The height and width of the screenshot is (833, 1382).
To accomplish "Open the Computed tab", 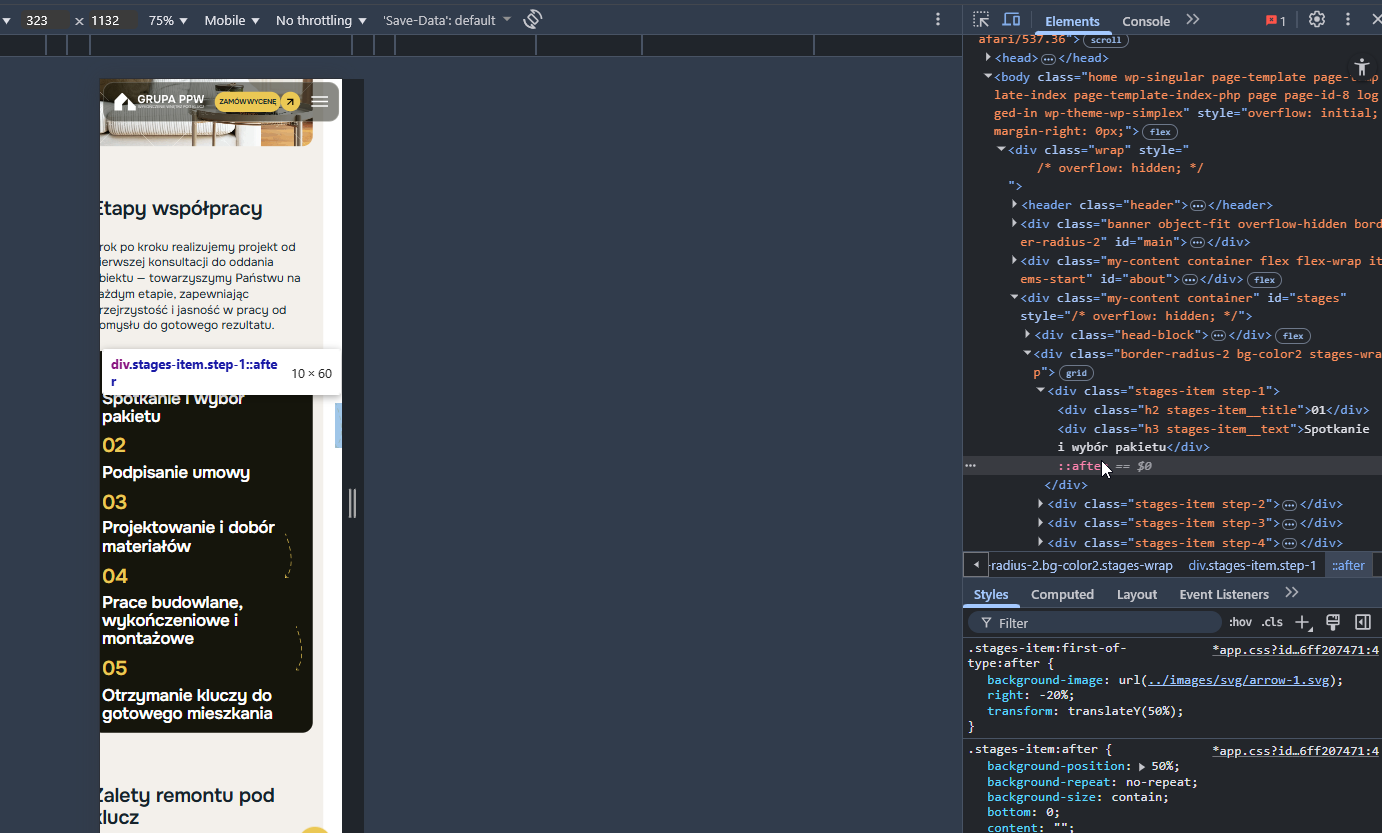I will (1062, 594).
